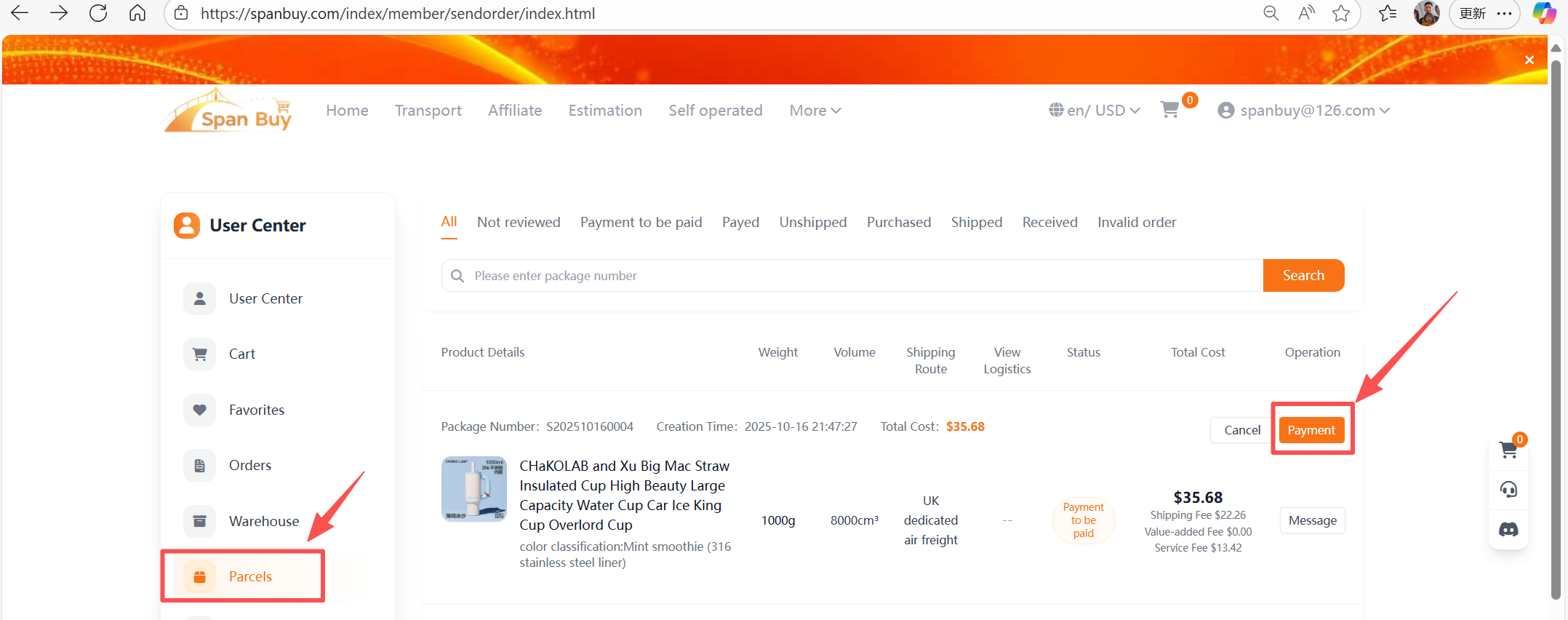This screenshot has width=1568, height=620.
Task: Open customer service headset icon
Action: point(1508,489)
